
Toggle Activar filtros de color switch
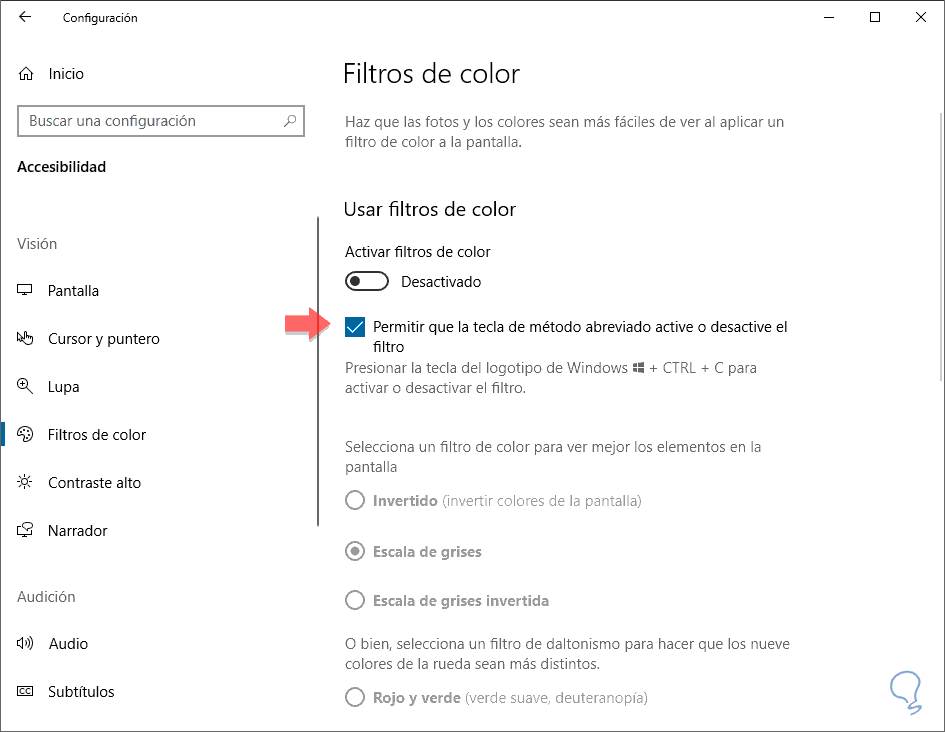tap(367, 282)
